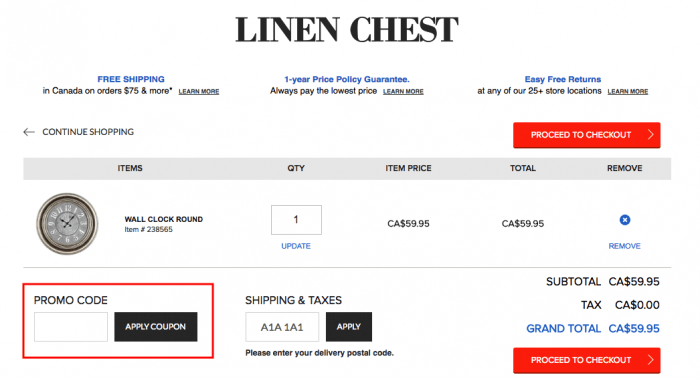Viewport: 700px width, 379px height.
Task: Apply the coupon code
Action: coord(155,327)
